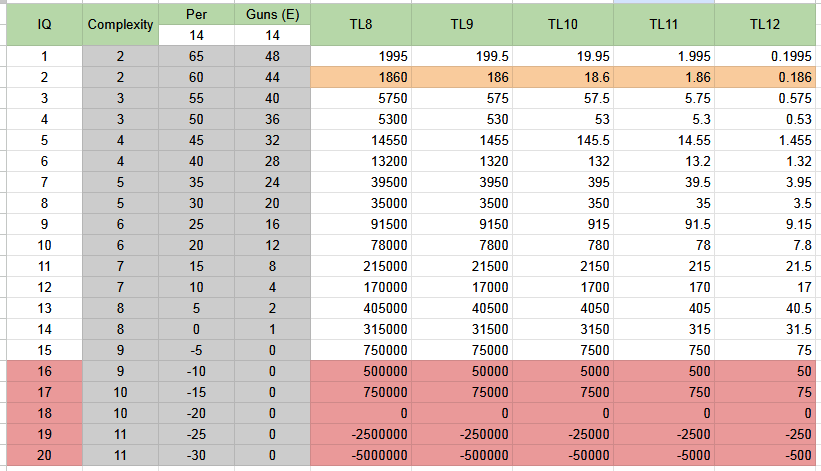821x471 pixels.
Task: Select cell 170000 in TL8 column
Action: tap(361, 287)
